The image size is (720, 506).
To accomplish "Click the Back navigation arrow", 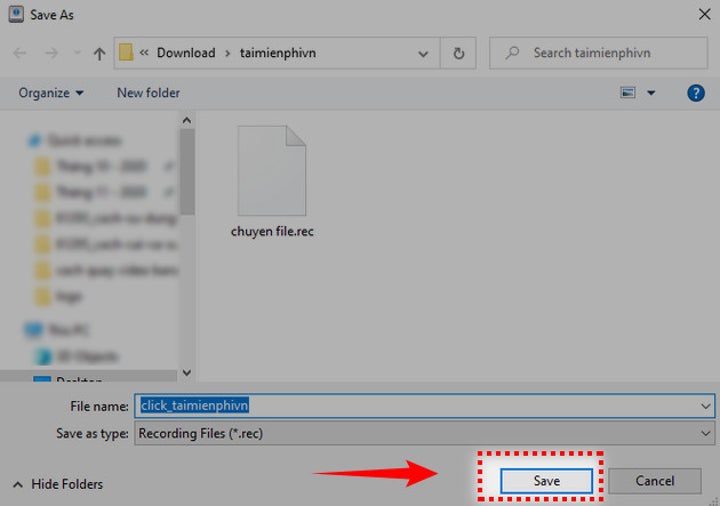I will 20,53.
